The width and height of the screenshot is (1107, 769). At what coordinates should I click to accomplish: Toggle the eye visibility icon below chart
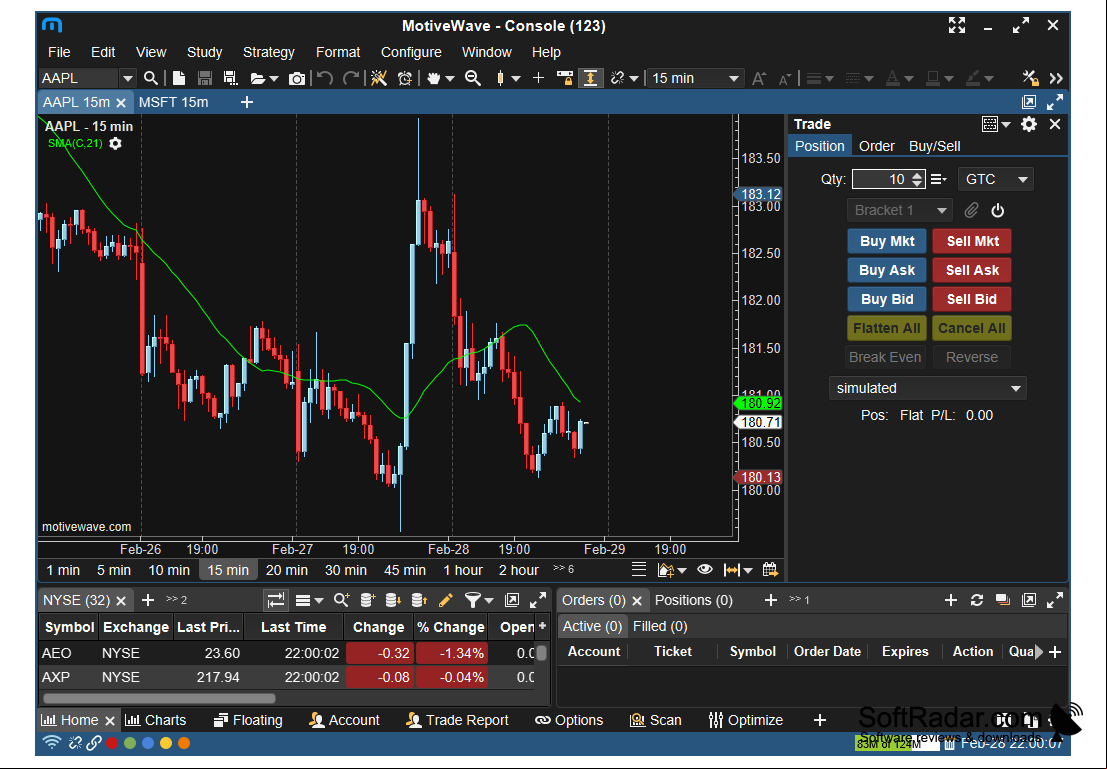(705, 569)
